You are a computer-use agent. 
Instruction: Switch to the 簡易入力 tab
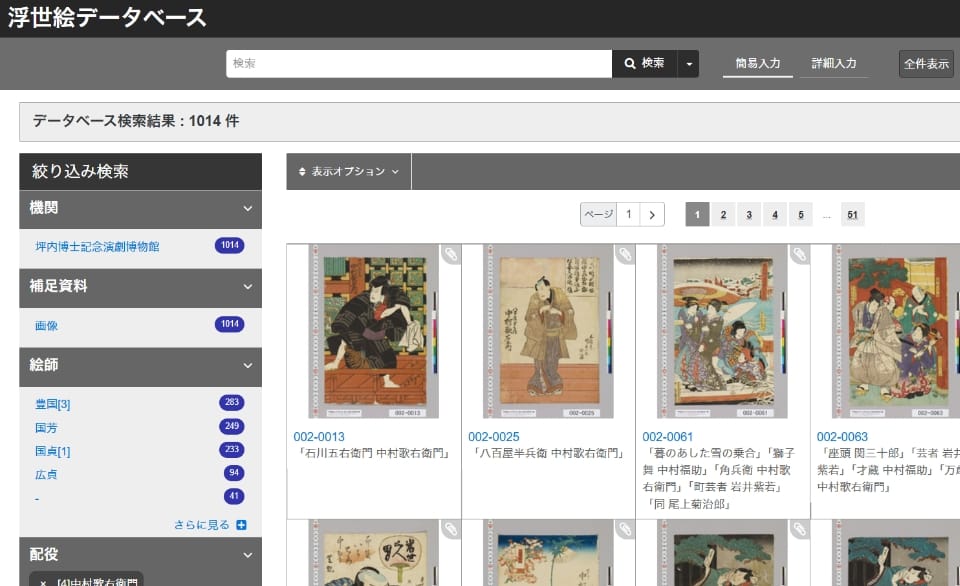click(758, 64)
